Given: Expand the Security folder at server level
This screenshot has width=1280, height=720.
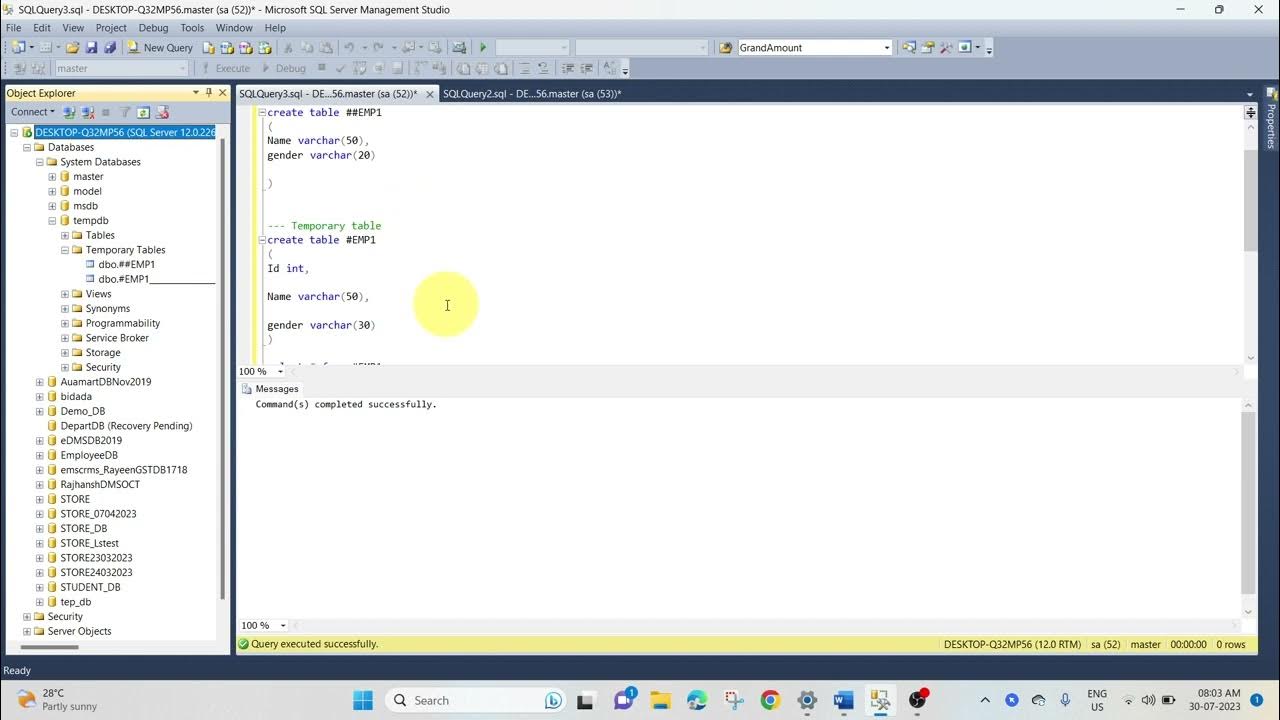Looking at the screenshot, I should click(x=27, y=617).
